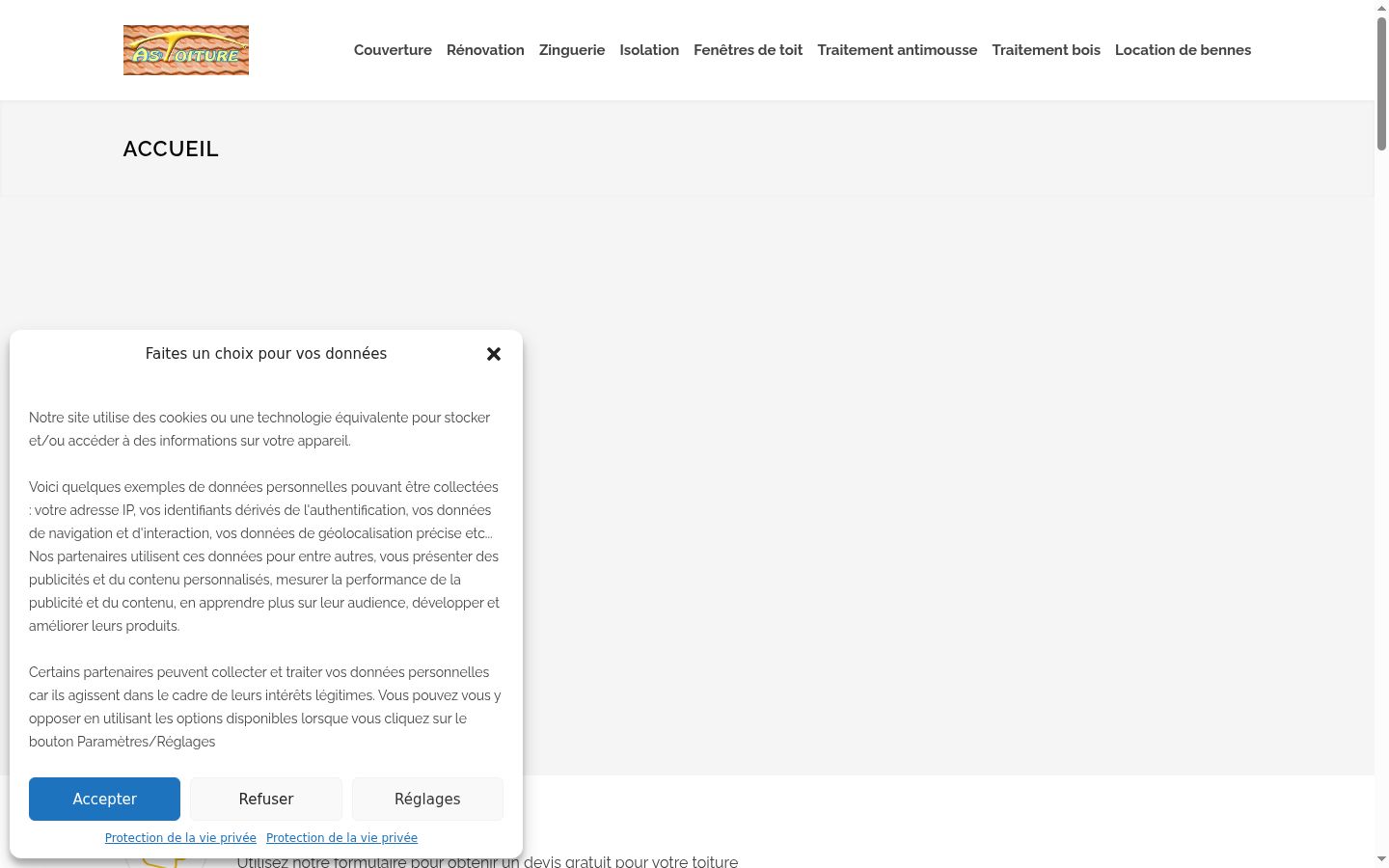Click the ACCUEIL page heading
Viewport: 1389px width, 868px height.
coord(171,149)
